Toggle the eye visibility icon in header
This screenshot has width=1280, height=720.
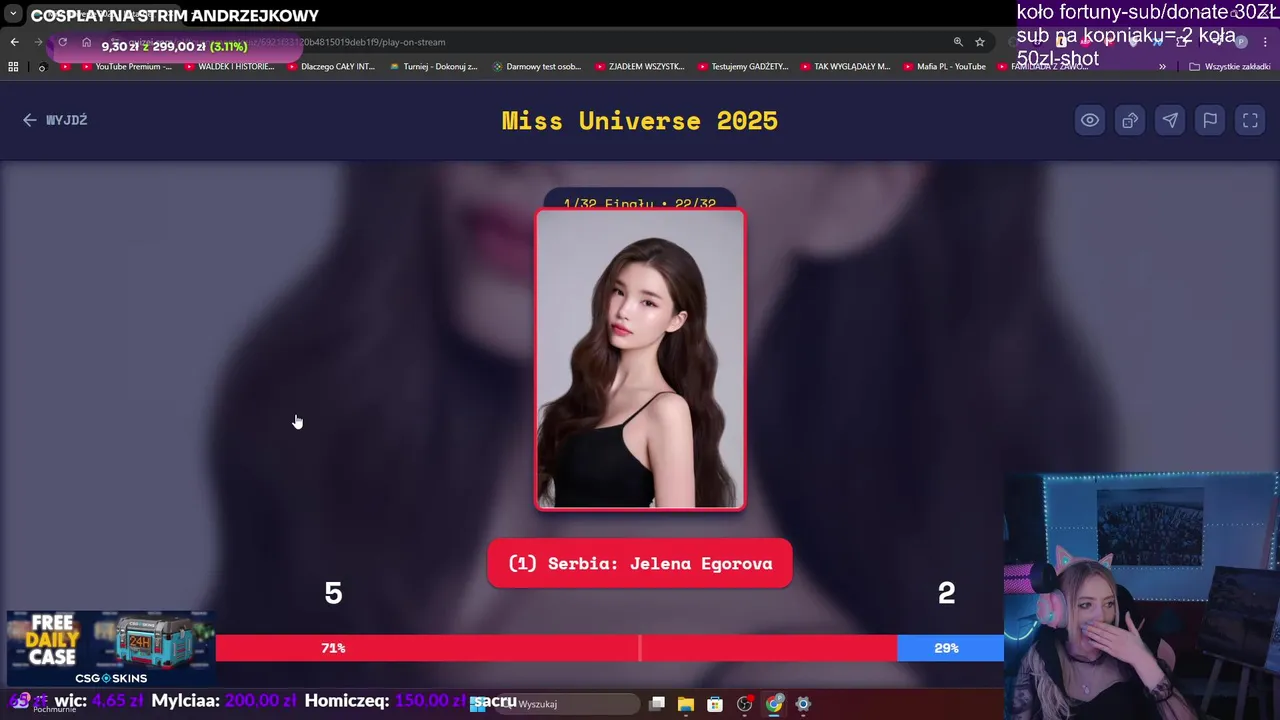pos(1090,120)
